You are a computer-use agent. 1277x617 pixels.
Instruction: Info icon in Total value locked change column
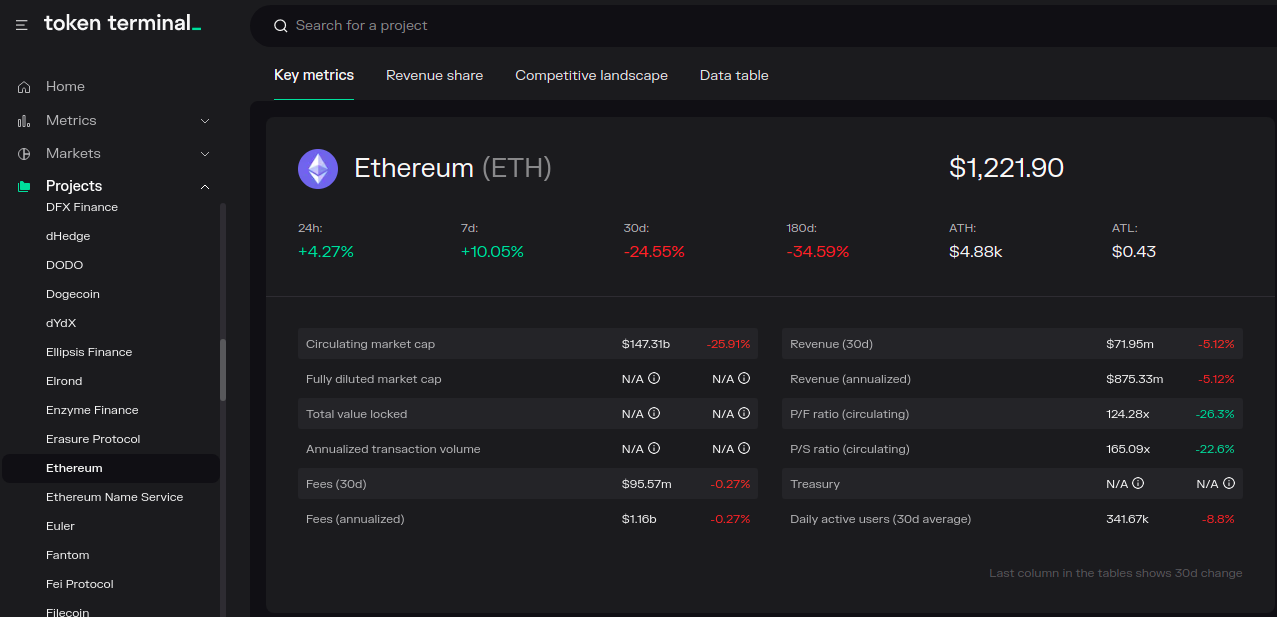[x=744, y=413]
